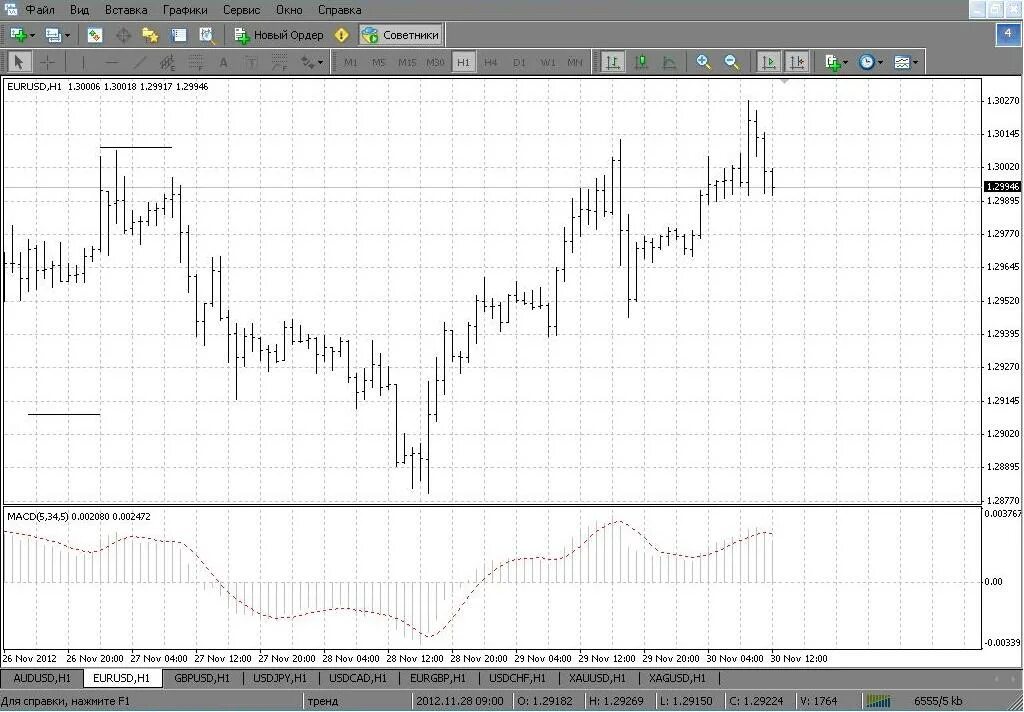Select the Equidistant Channel tool
Screen dimensions: 1024x712
(168, 63)
